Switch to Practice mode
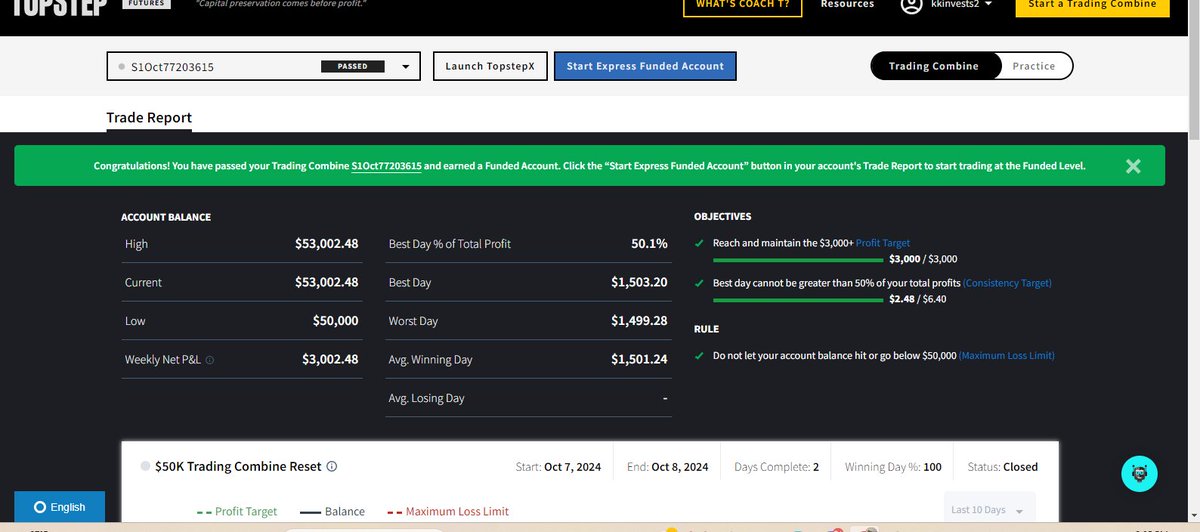This screenshot has width=1200, height=532. point(1034,66)
